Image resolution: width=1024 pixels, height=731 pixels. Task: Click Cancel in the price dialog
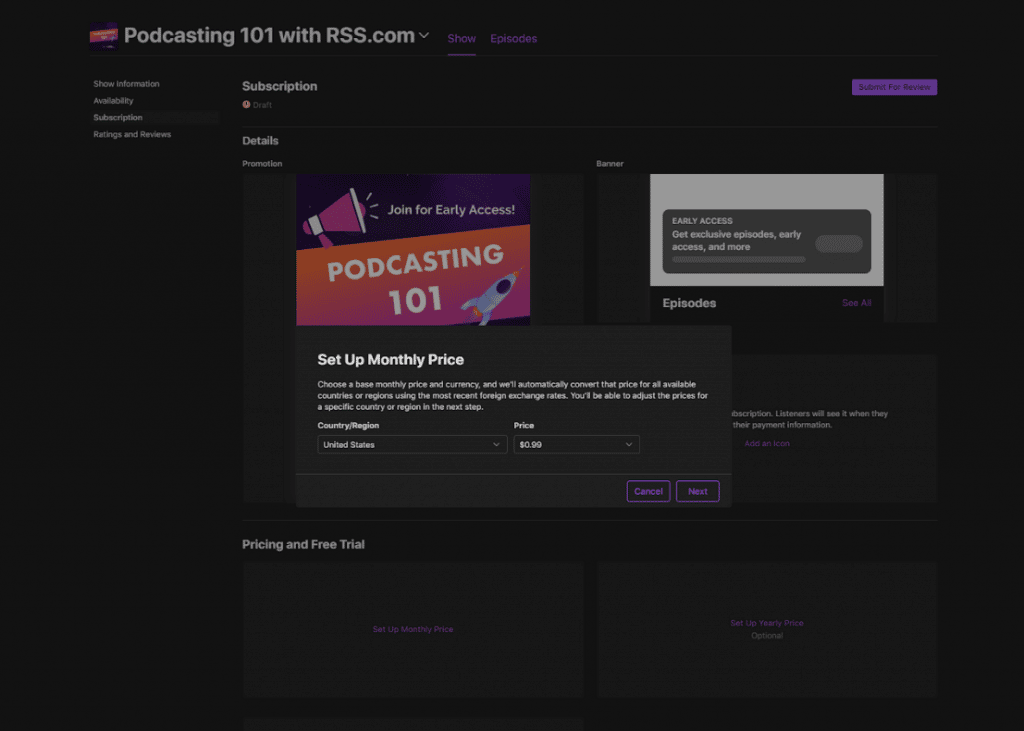[648, 491]
